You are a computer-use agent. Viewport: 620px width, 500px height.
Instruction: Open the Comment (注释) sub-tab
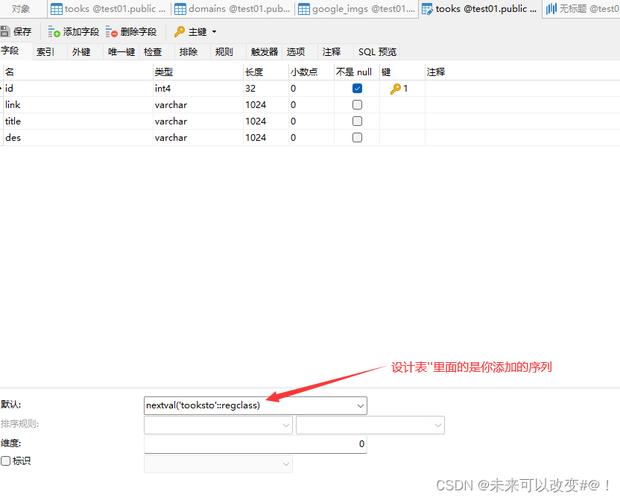point(331,52)
